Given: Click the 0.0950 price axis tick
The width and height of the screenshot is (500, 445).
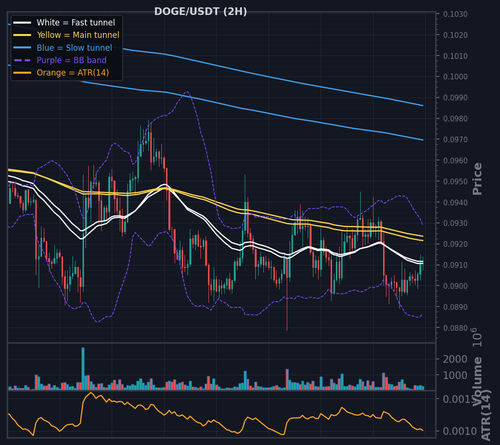Looking at the screenshot, I should point(455,182).
